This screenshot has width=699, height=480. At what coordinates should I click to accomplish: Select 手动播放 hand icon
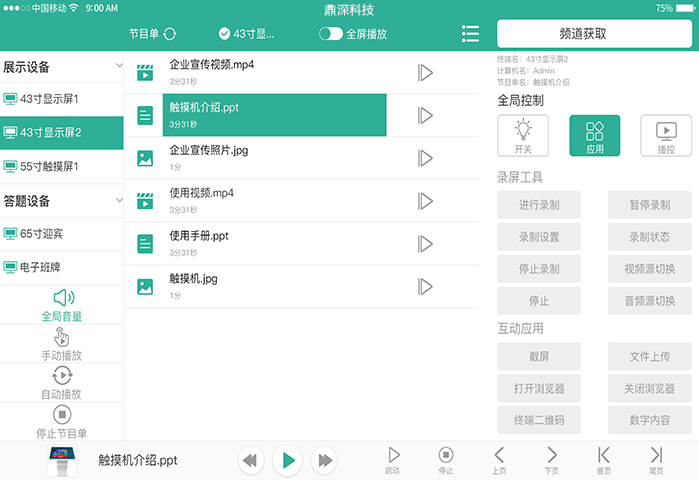pos(62,337)
